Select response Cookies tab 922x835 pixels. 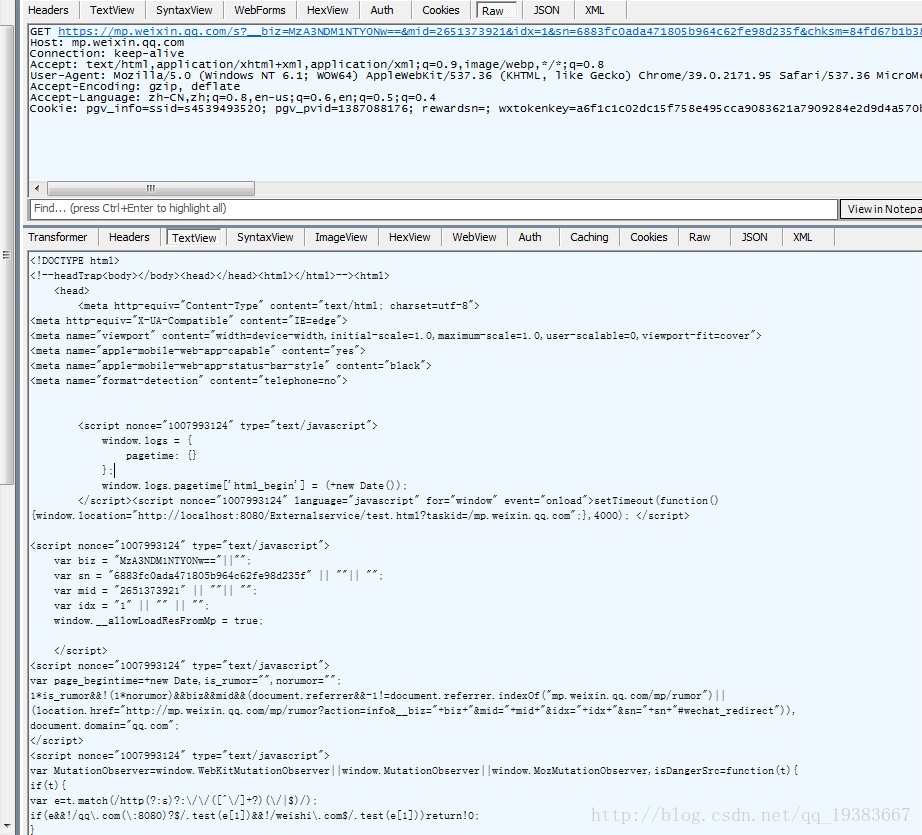point(649,237)
